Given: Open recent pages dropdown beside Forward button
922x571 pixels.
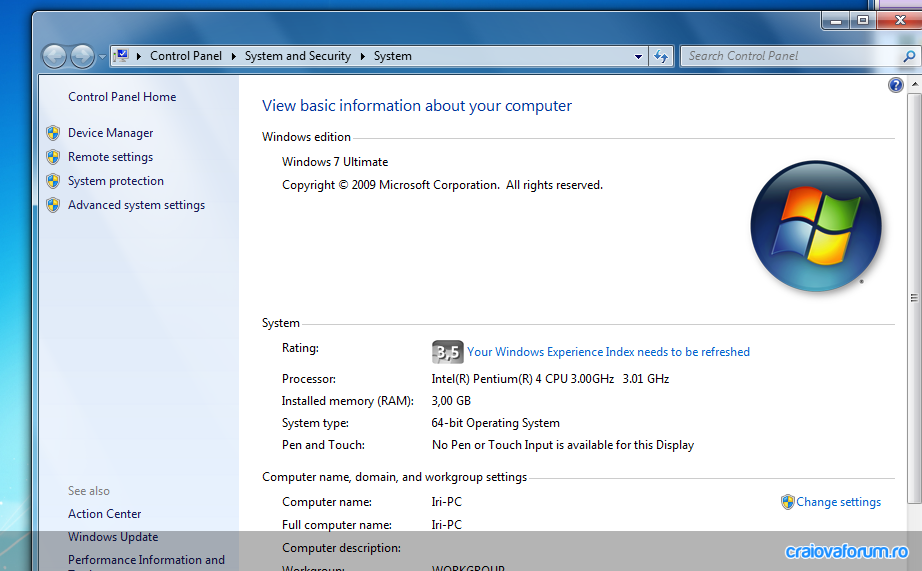Looking at the screenshot, I should coord(102,57).
